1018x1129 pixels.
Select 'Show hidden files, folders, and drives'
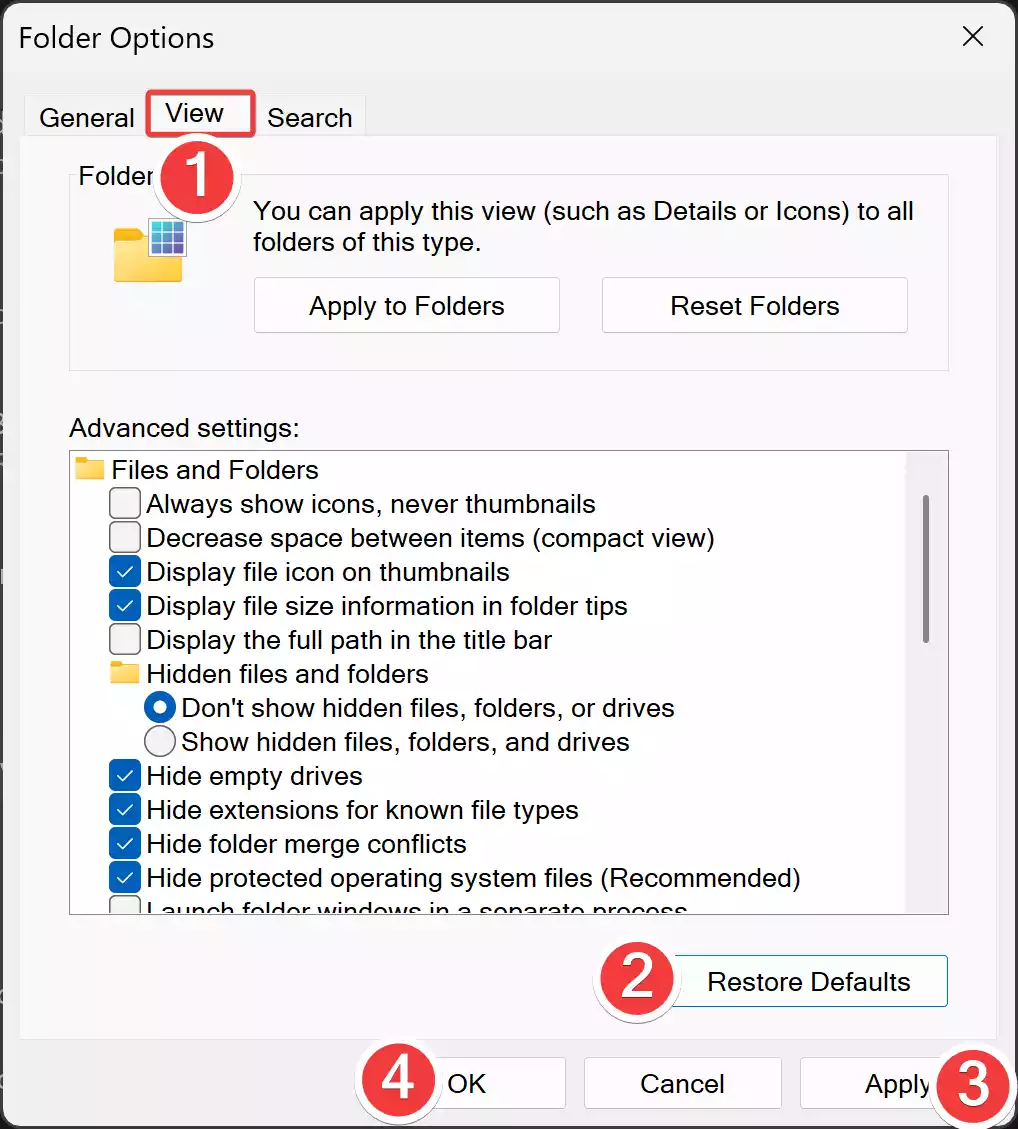160,741
